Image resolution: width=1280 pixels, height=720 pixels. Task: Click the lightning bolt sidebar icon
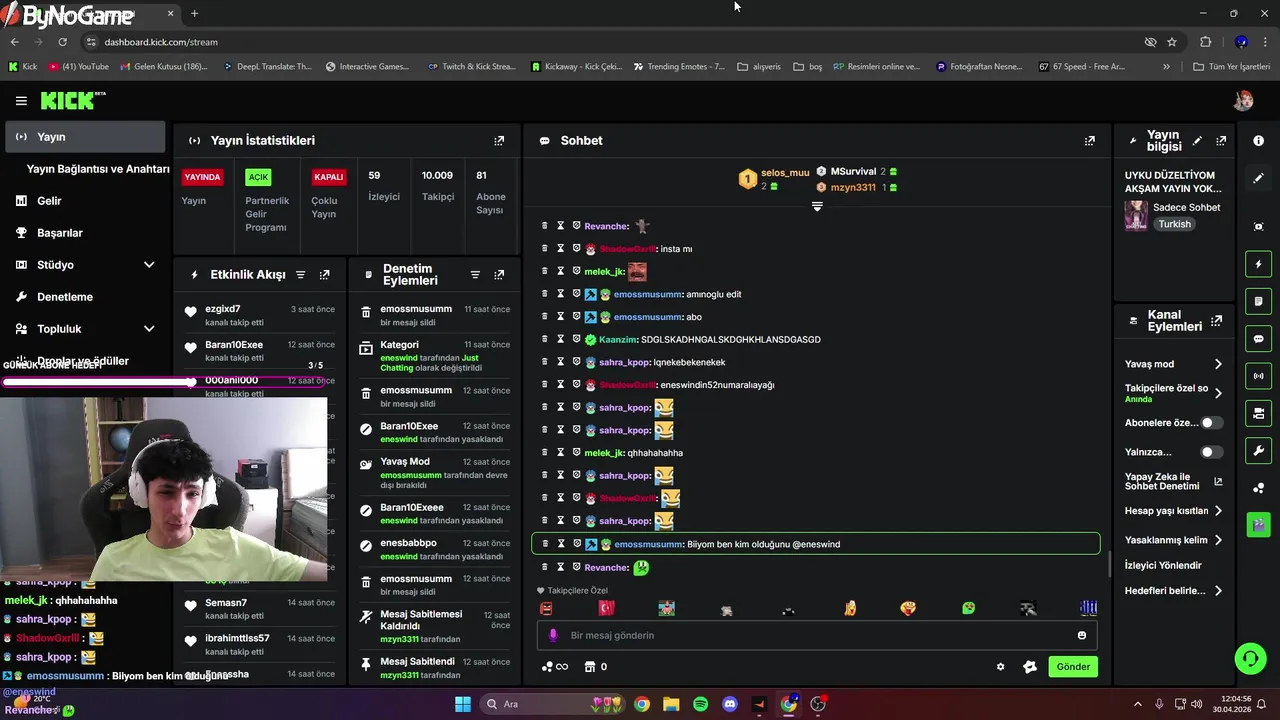pos(1259,264)
